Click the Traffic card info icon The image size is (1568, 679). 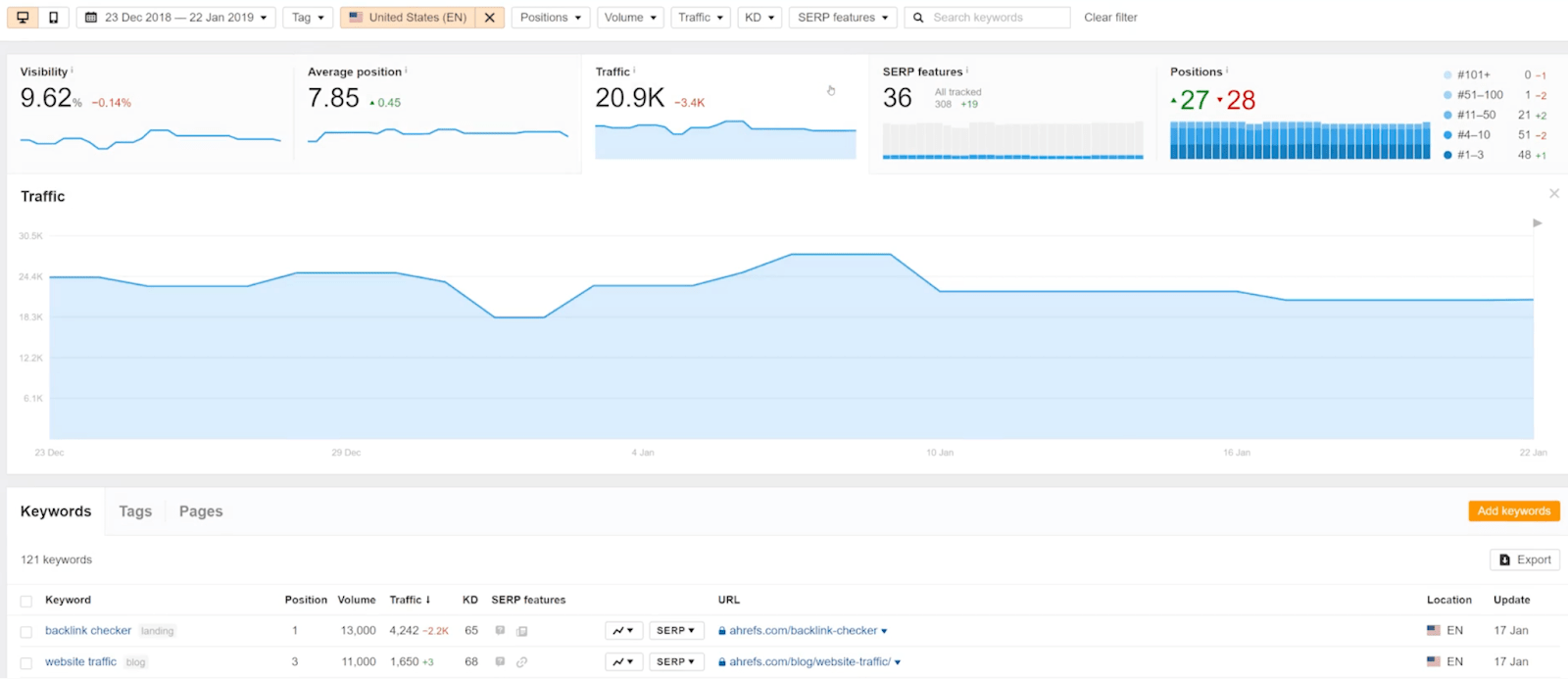634,71
